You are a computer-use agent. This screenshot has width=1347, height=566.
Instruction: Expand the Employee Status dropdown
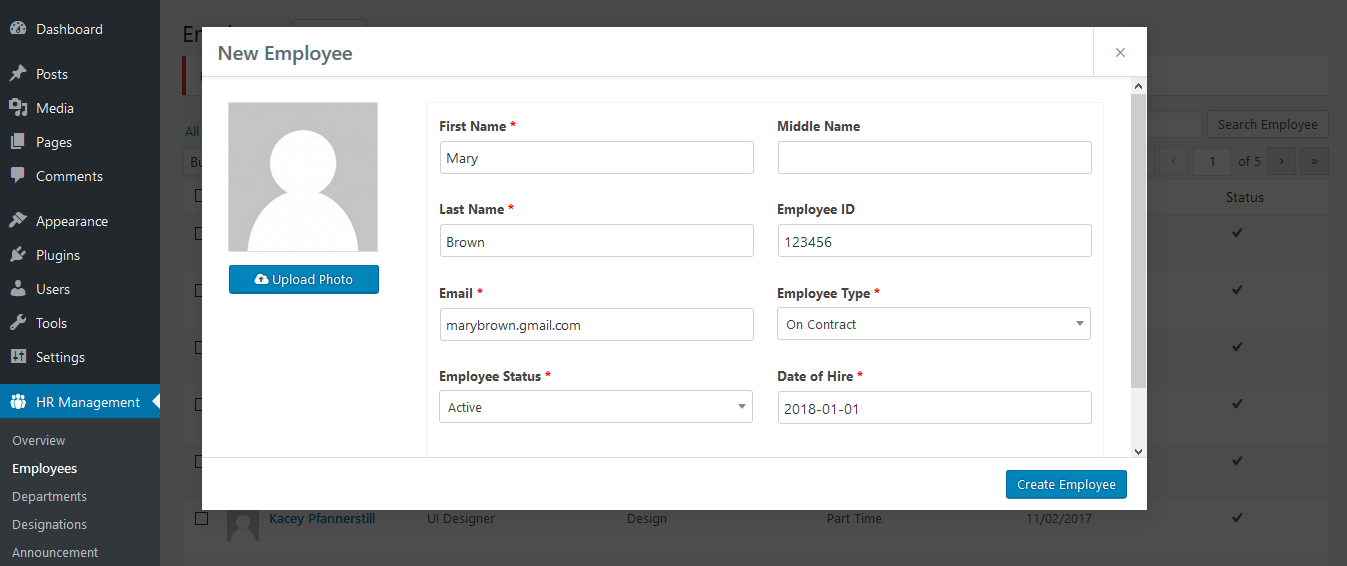coord(595,407)
